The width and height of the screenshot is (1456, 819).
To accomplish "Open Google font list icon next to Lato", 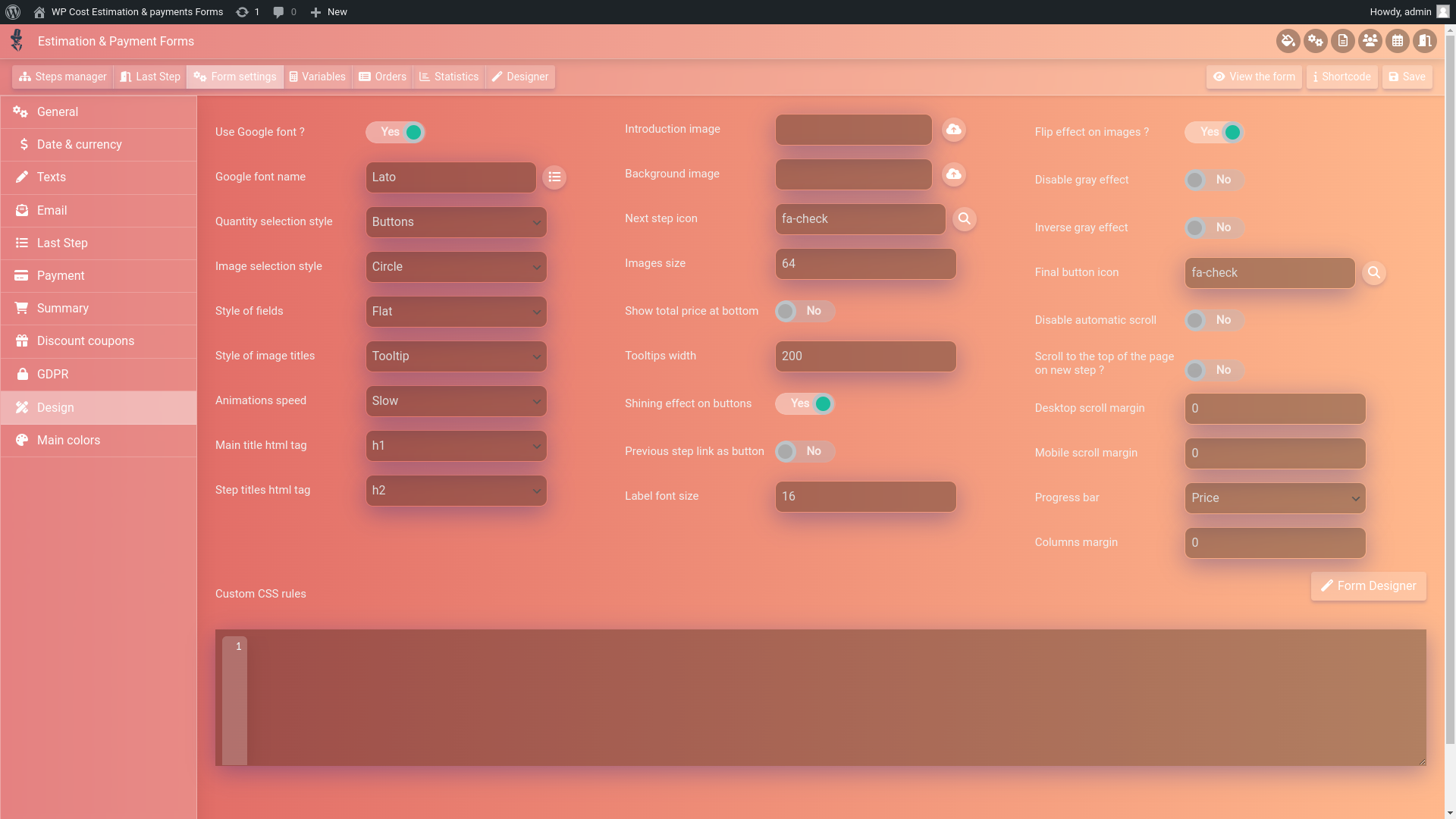I will (x=554, y=177).
